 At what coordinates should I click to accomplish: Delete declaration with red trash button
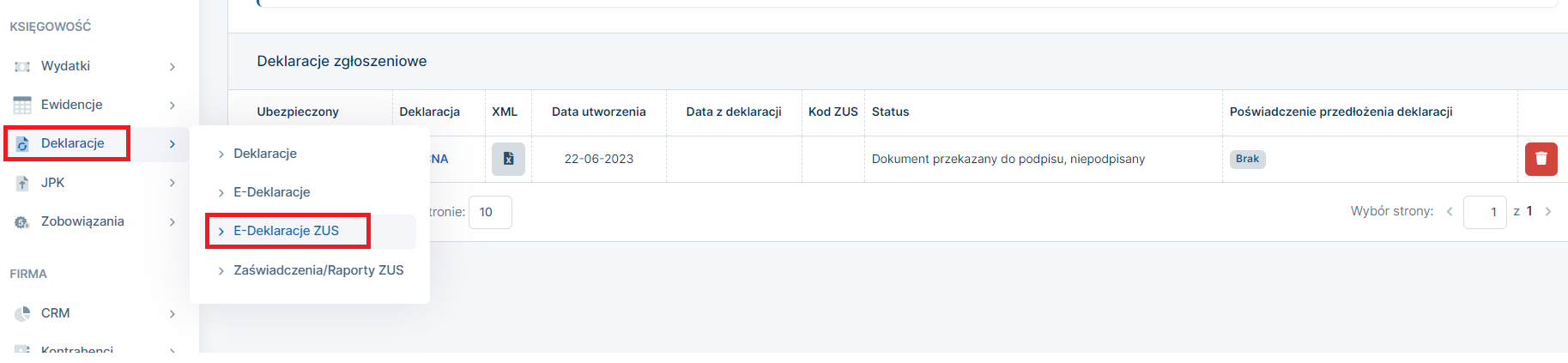point(1541,159)
